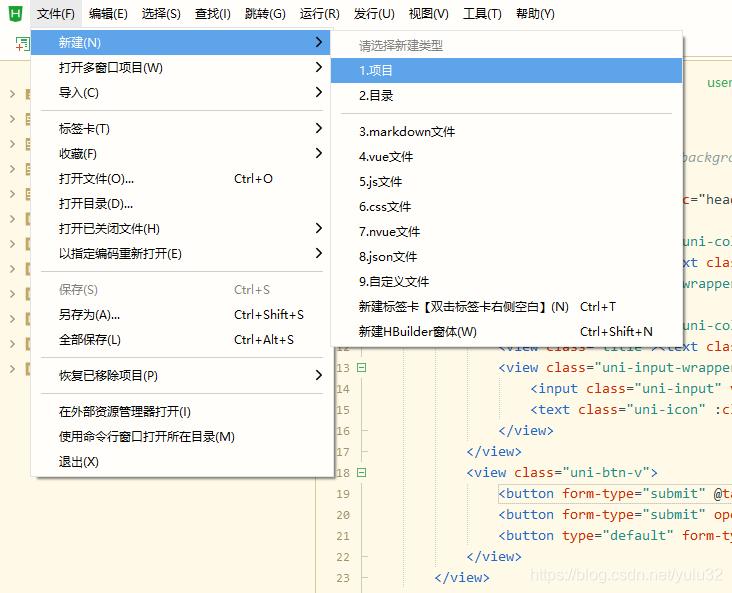
Task: Collapse the code fold marker at line 18
Action: tap(361, 472)
